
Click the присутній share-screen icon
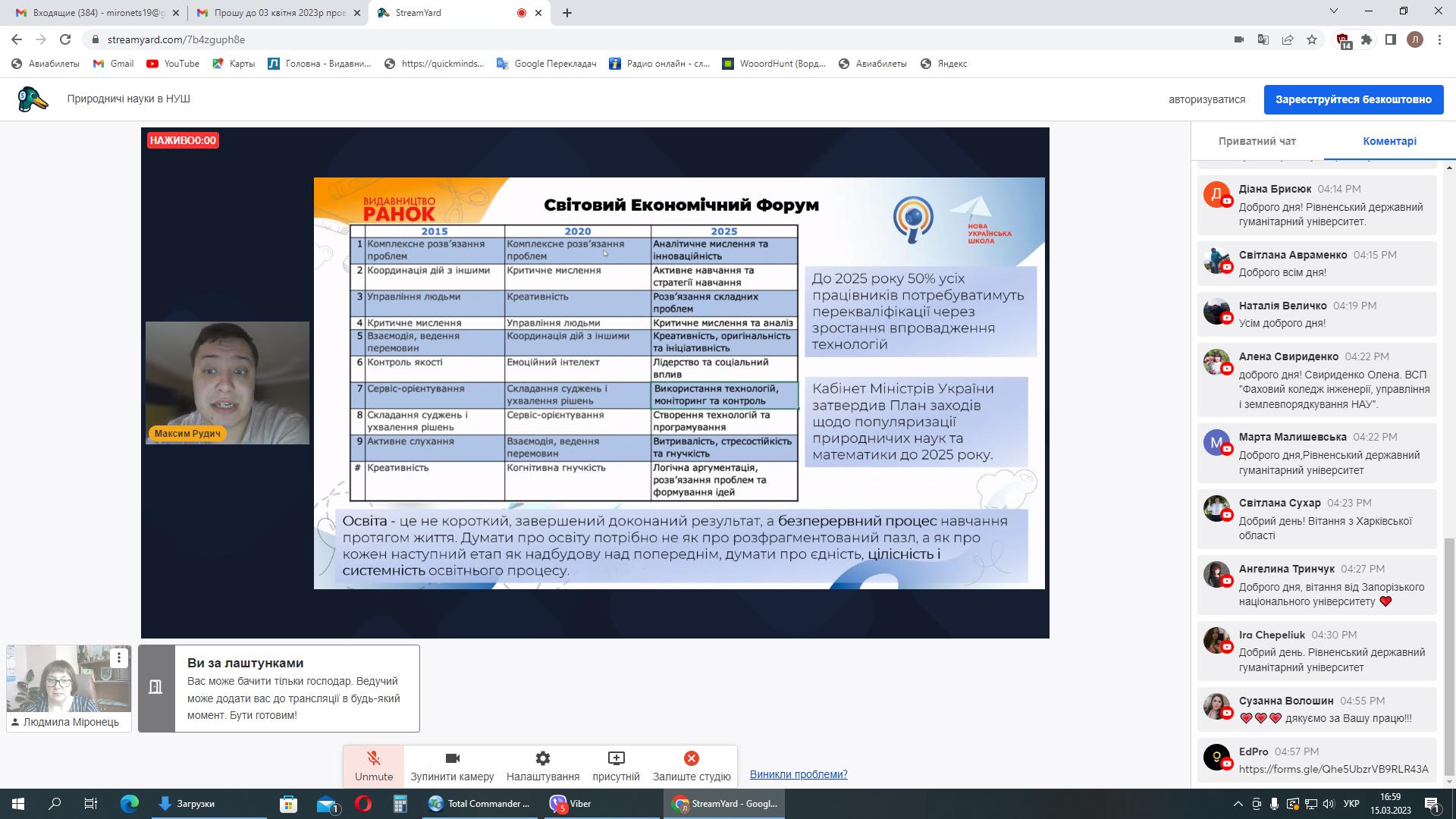[x=616, y=766]
